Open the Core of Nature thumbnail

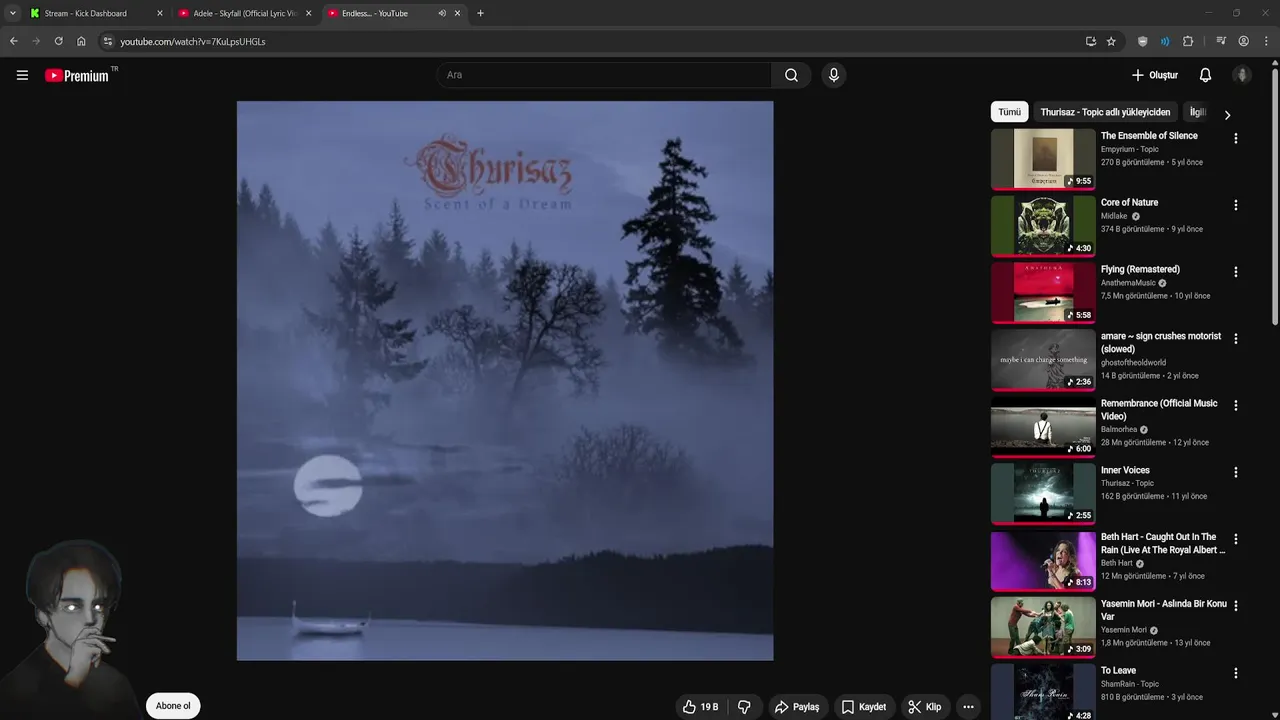point(1043,225)
